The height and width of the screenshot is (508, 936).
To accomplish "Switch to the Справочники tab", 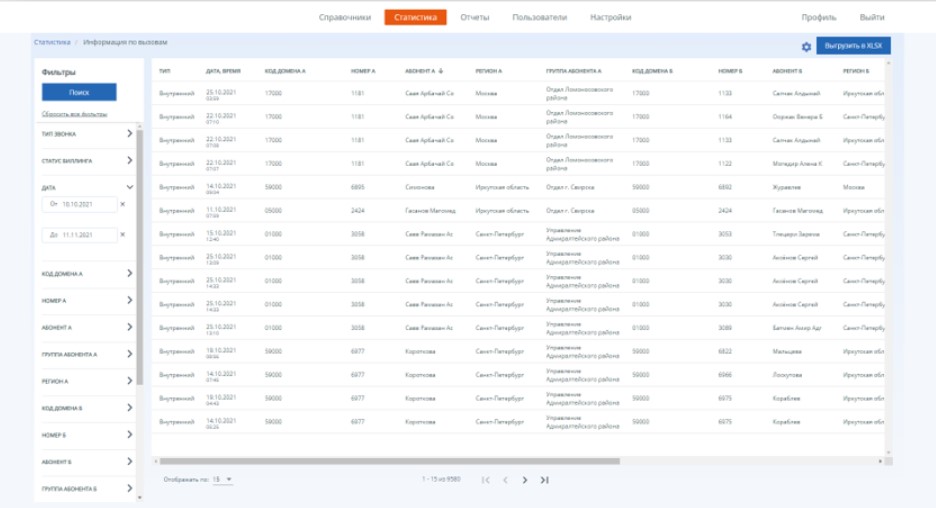I will pyautogui.click(x=344, y=17).
